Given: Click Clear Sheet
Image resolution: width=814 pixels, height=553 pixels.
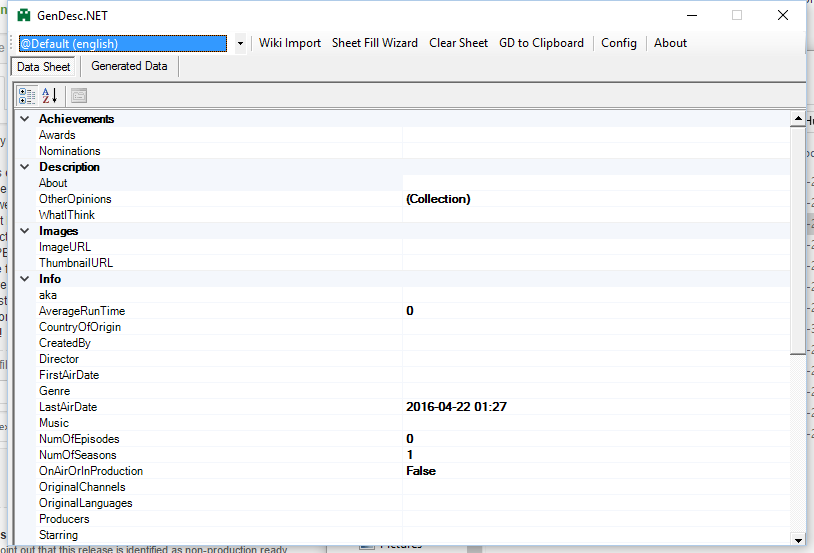Looking at the screenshot, I should [458, 43].
